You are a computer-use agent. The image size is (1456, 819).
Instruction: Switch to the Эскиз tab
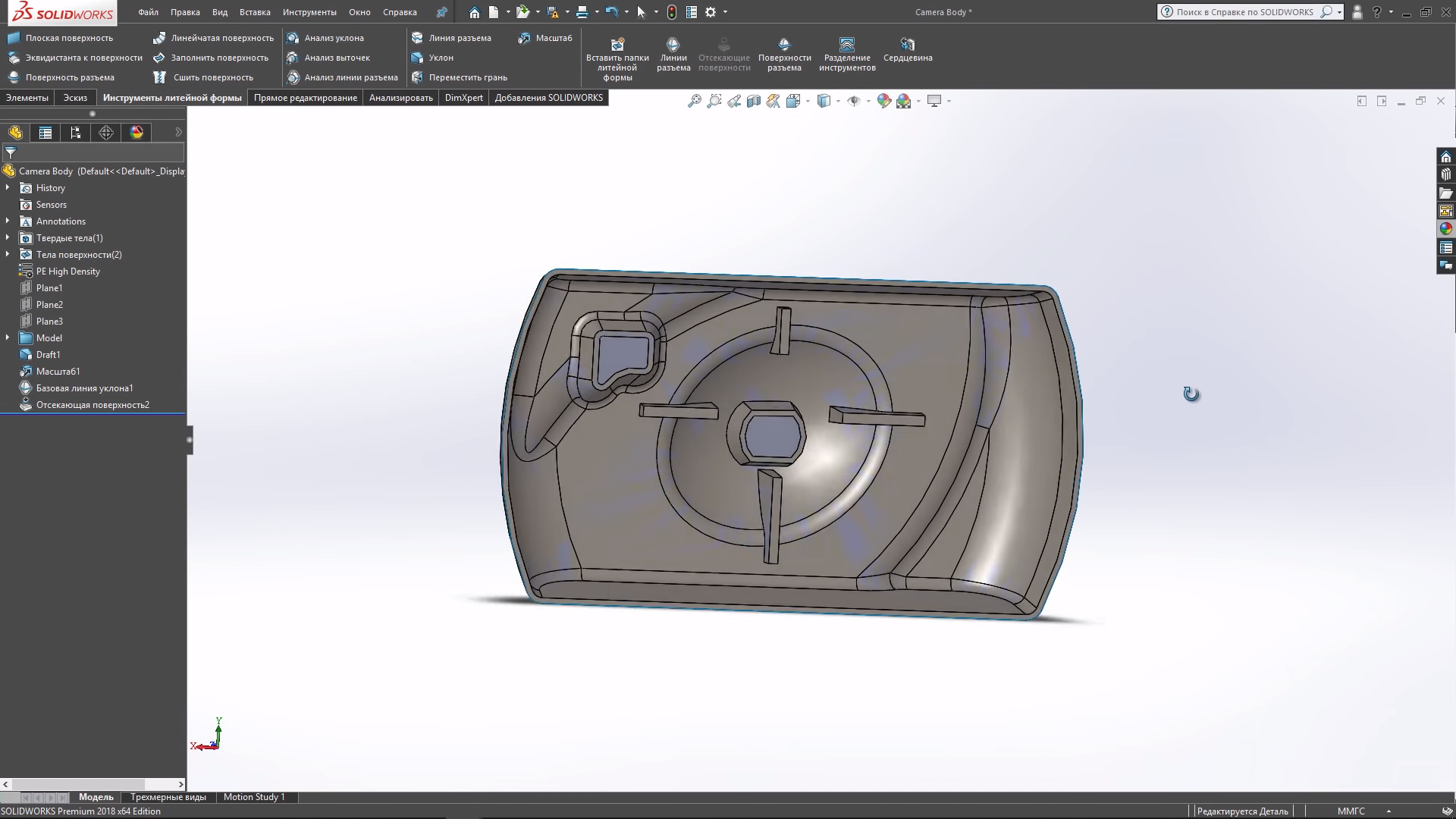(75, 97)
